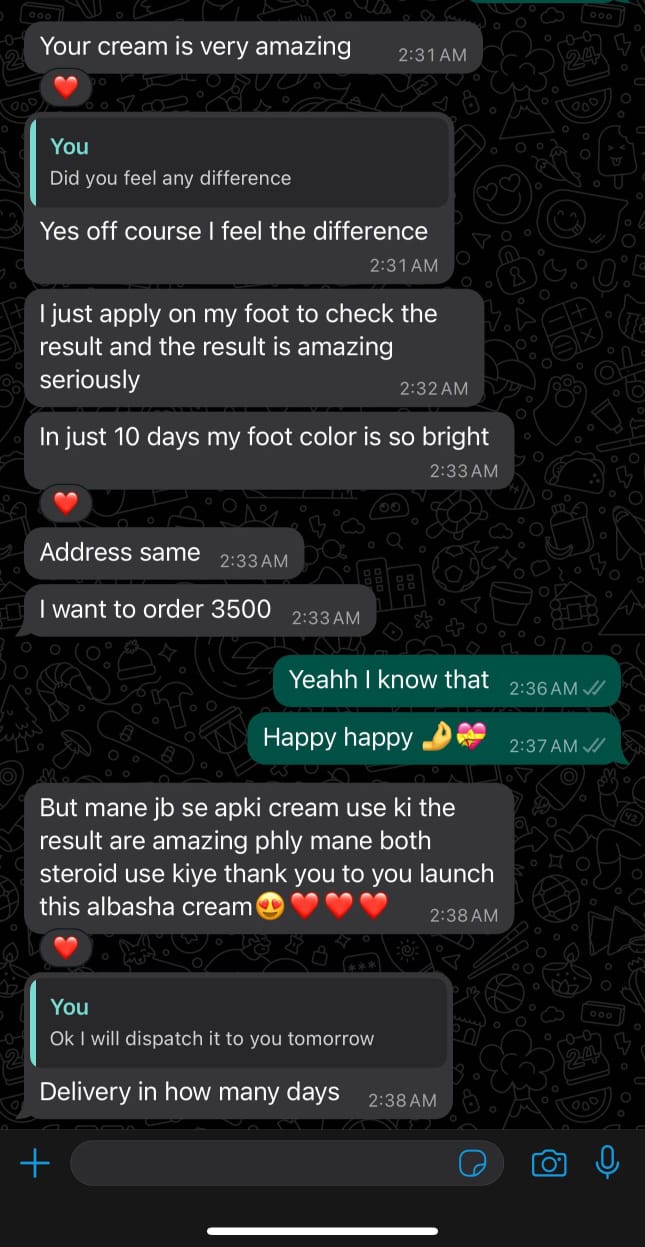This screenshot has height=1247, width=645.
Task: Select the 'Your cream is very amazing' message
Action: [x=253, y=48]
